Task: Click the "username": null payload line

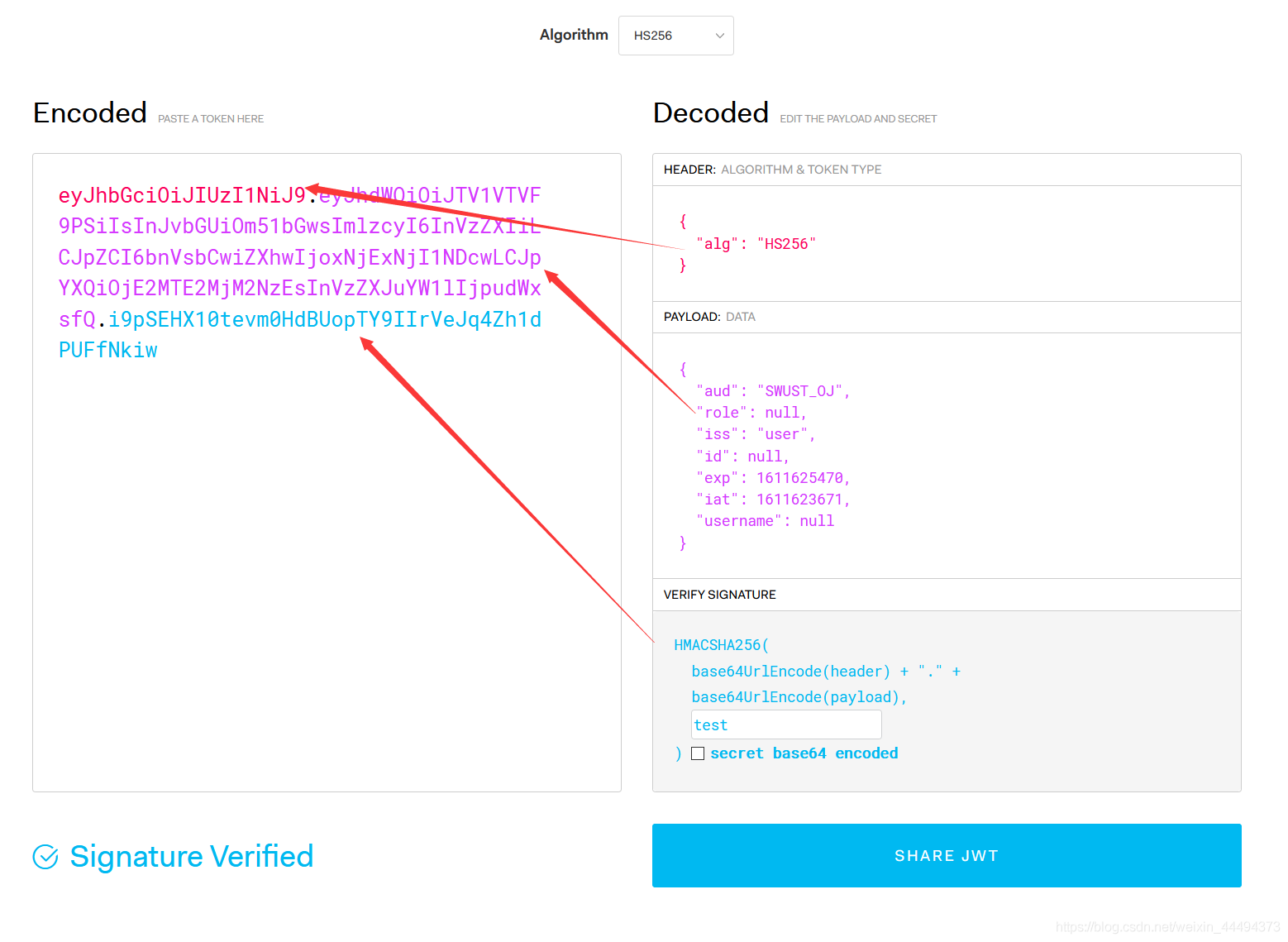Action: point(765,520)
